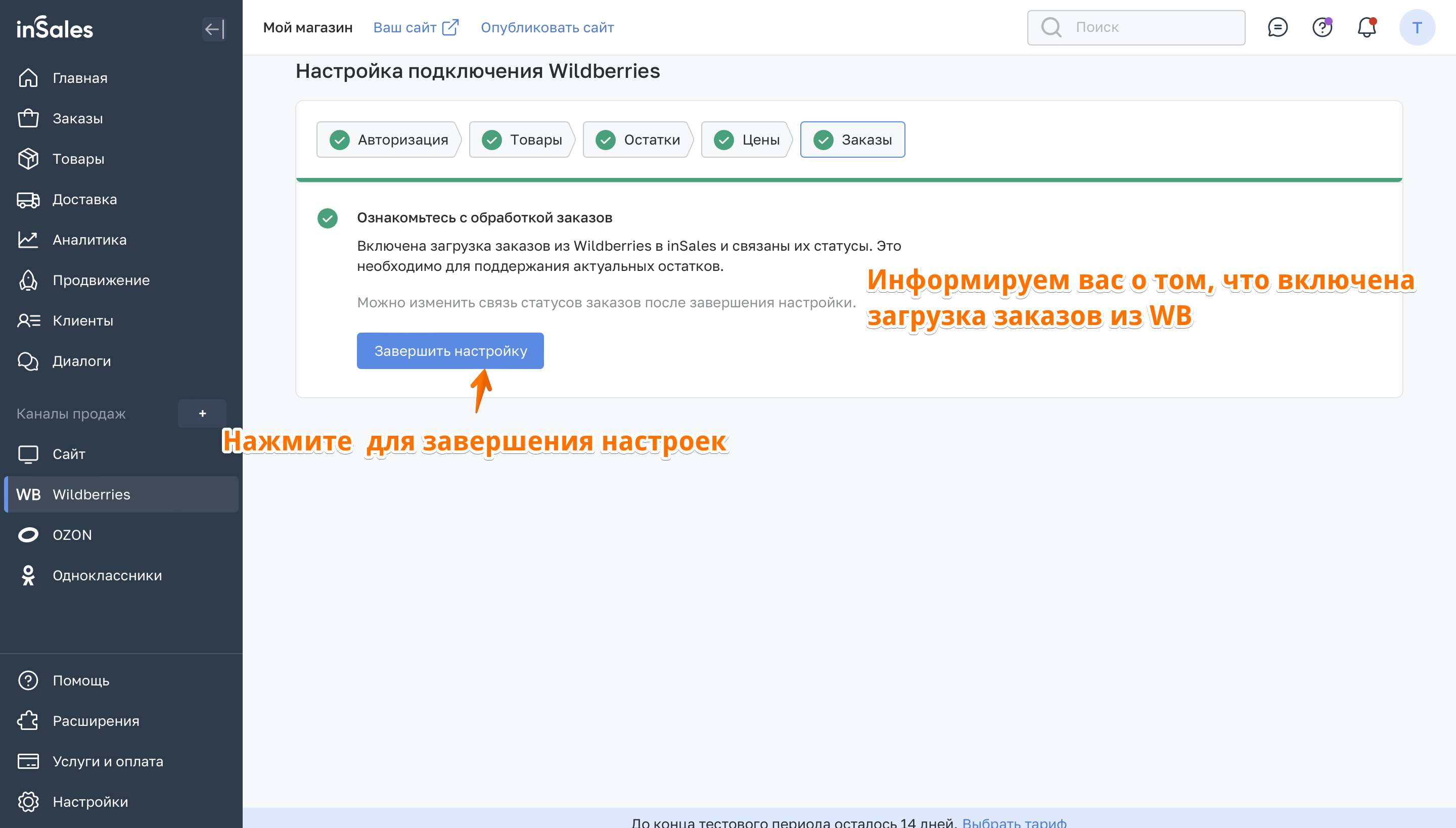Select Одноклассники in the sales channels

(107, 575)
